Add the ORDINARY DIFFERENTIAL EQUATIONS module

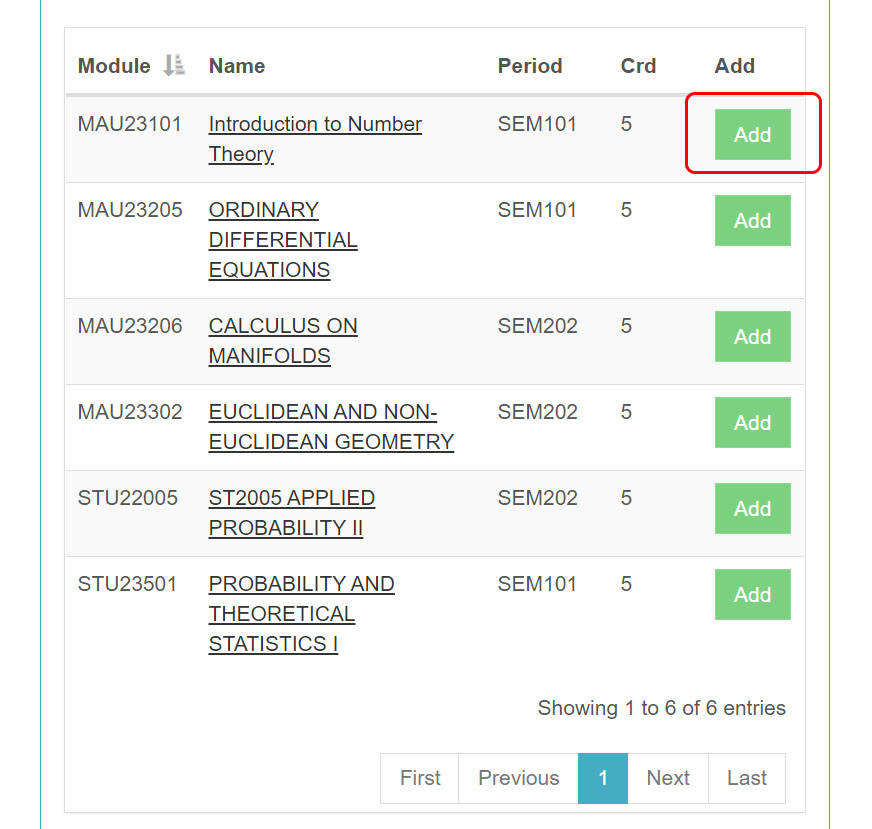752,220
